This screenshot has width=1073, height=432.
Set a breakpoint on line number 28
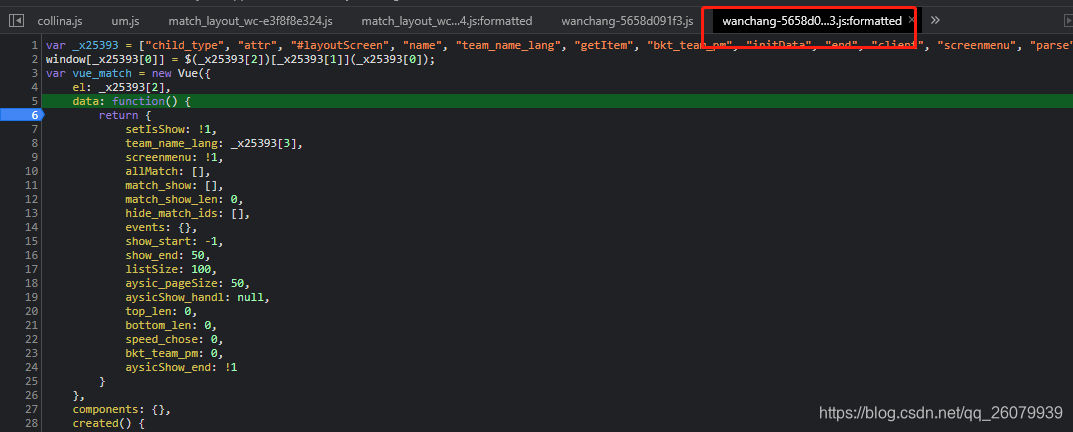click(31, 423)
